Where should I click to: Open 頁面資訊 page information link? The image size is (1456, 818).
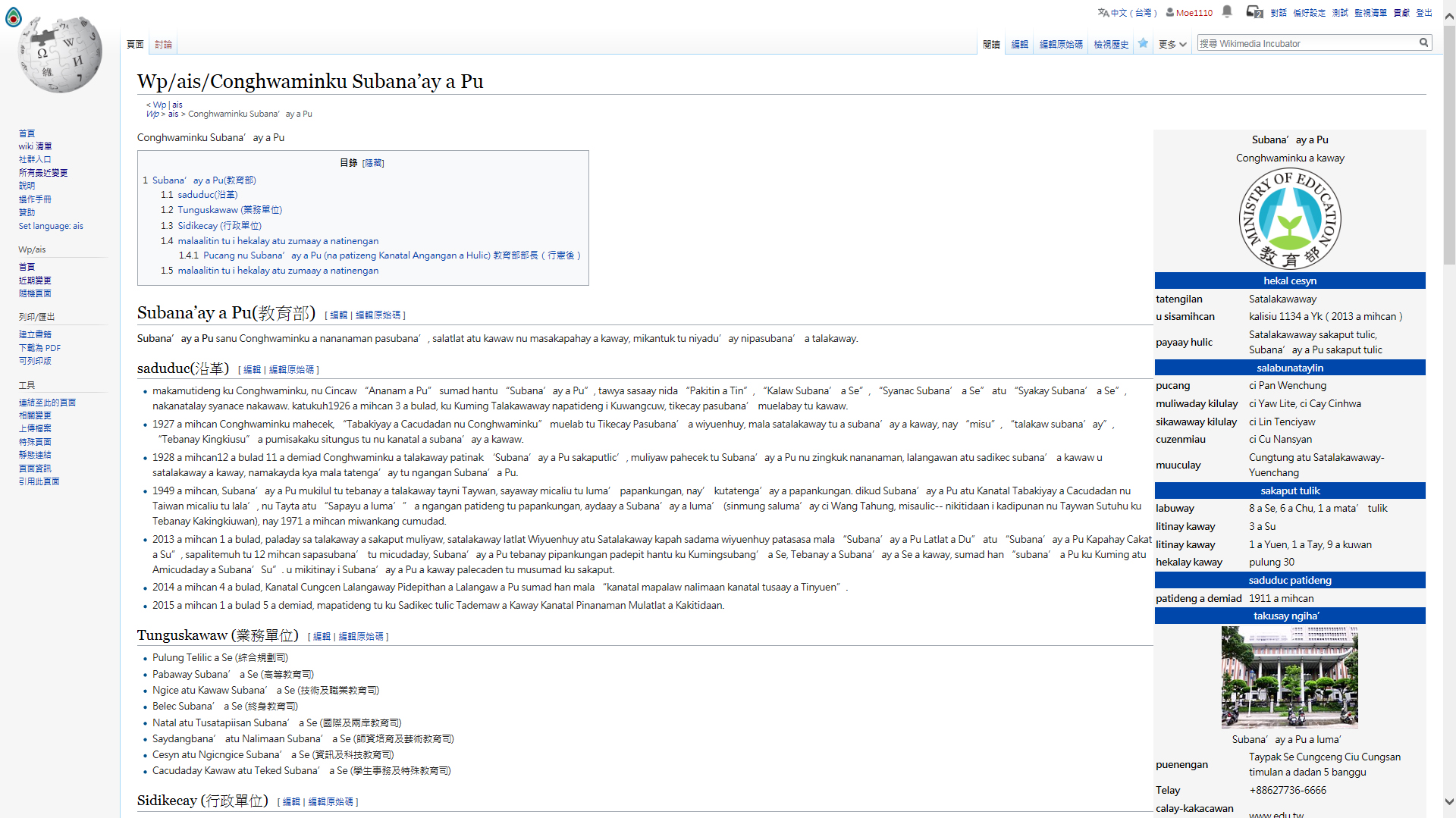click(35, 469)
